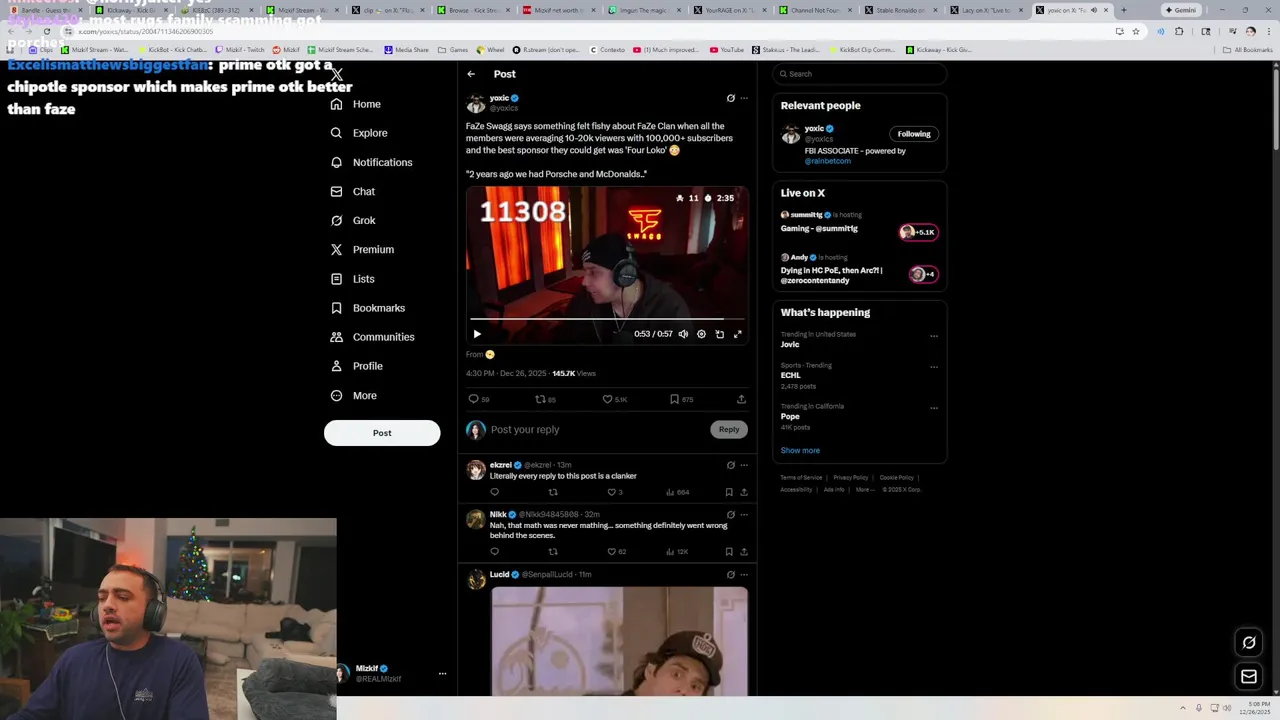Repost the main post with 85 reposts
1280x720 pixels.
(545, 399)
